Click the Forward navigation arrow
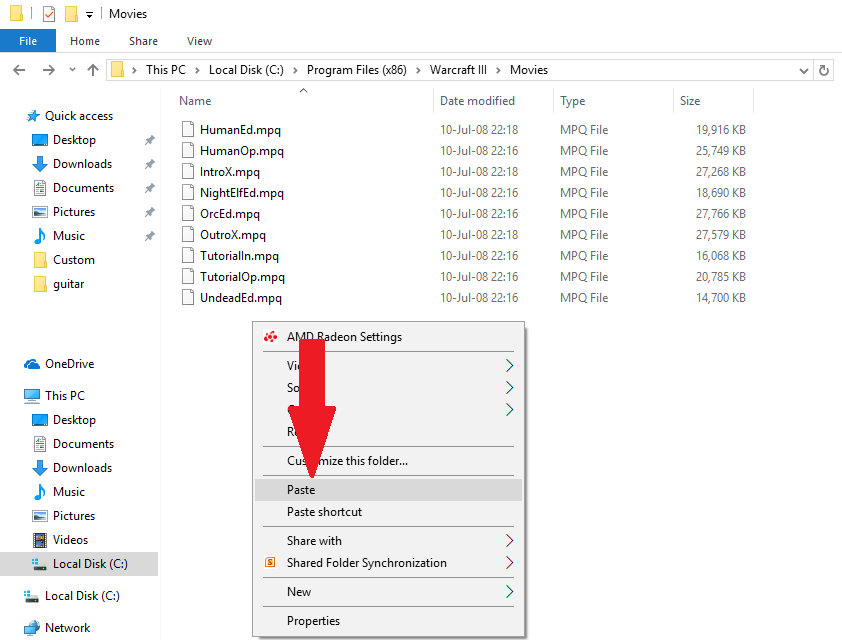 tap(49, 70)
